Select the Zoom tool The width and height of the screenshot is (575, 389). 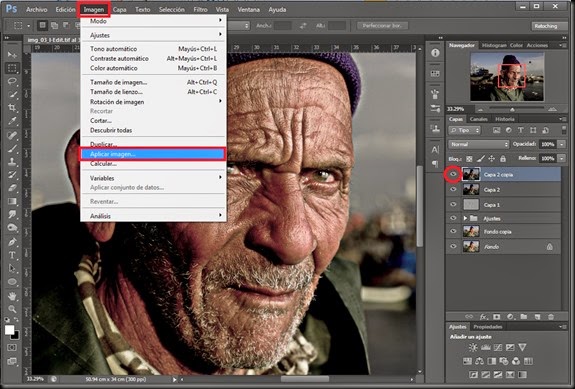click(x=12, y=309)
